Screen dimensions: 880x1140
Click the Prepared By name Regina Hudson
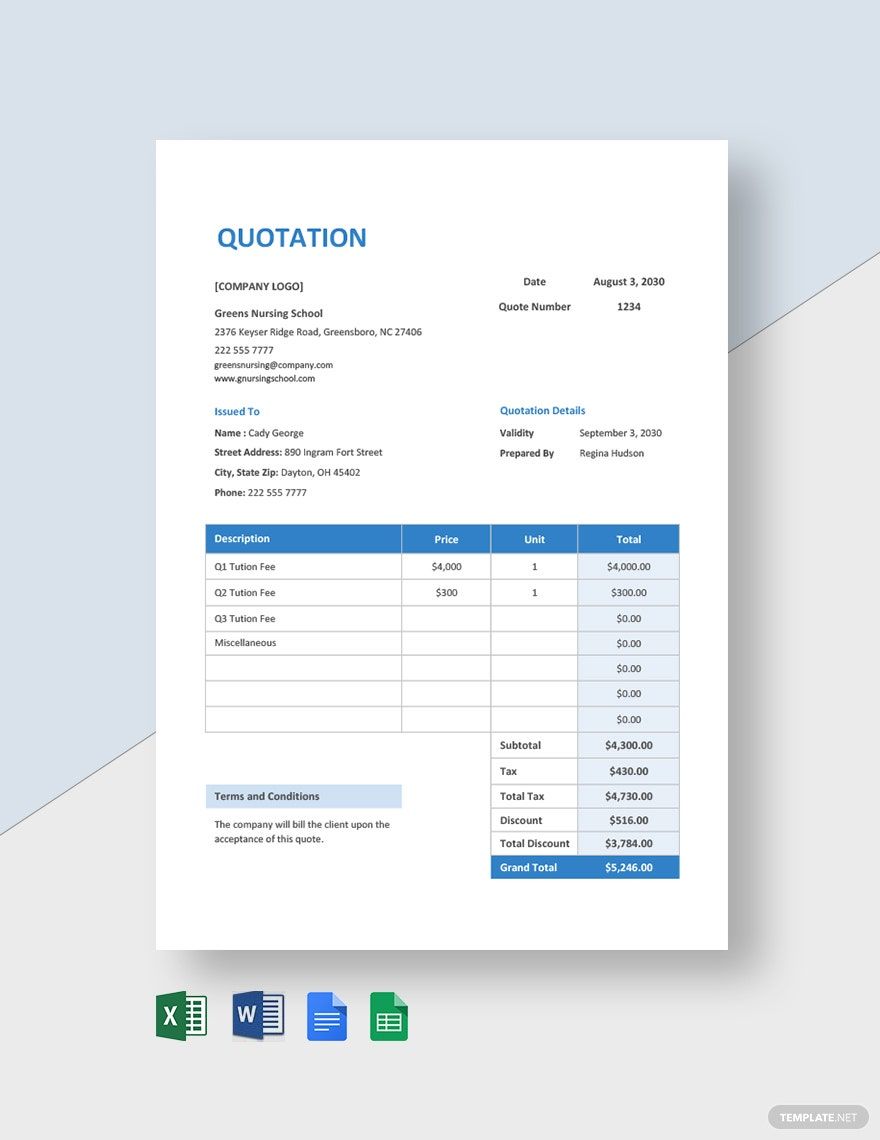[611, 453]
